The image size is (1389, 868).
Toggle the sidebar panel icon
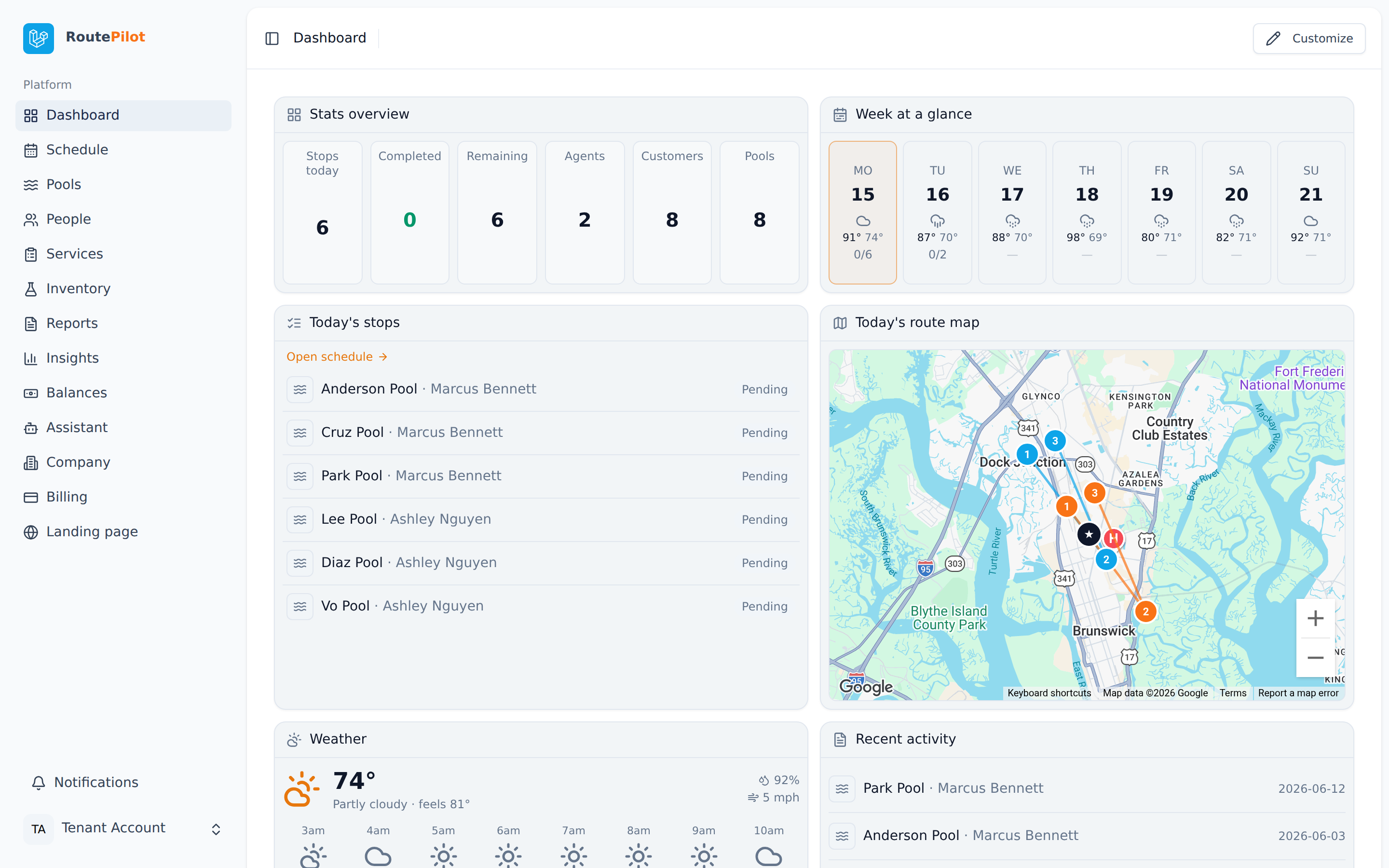click(272, 39)
